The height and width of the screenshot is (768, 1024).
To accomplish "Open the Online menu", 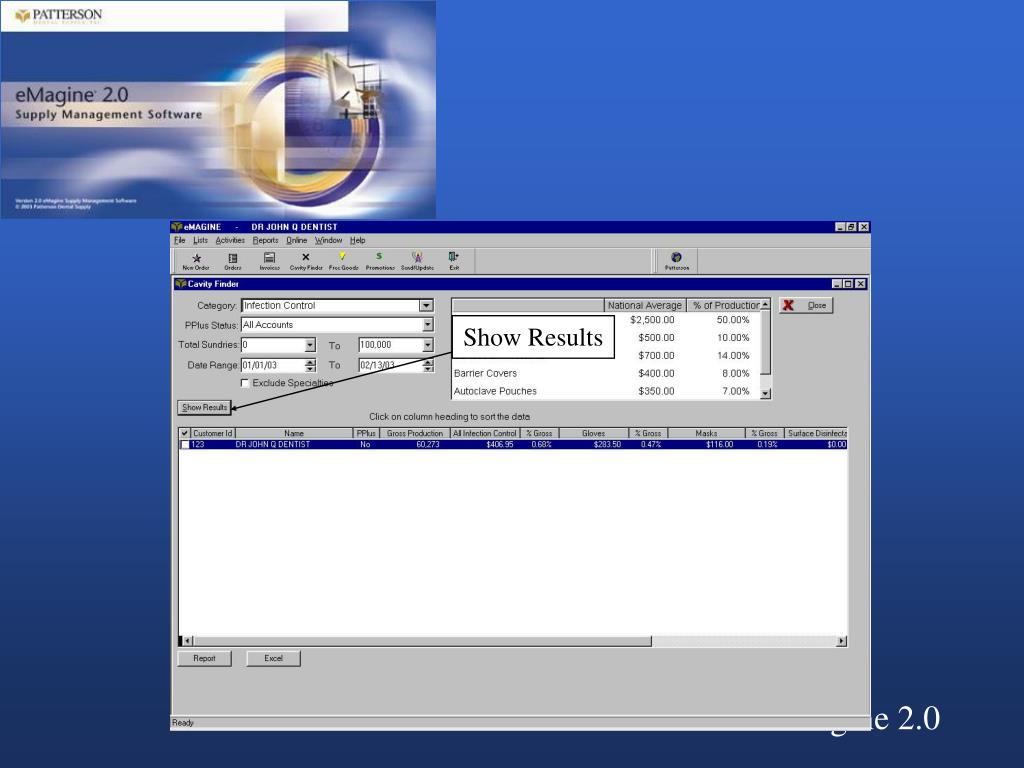I will coord(296,240).
